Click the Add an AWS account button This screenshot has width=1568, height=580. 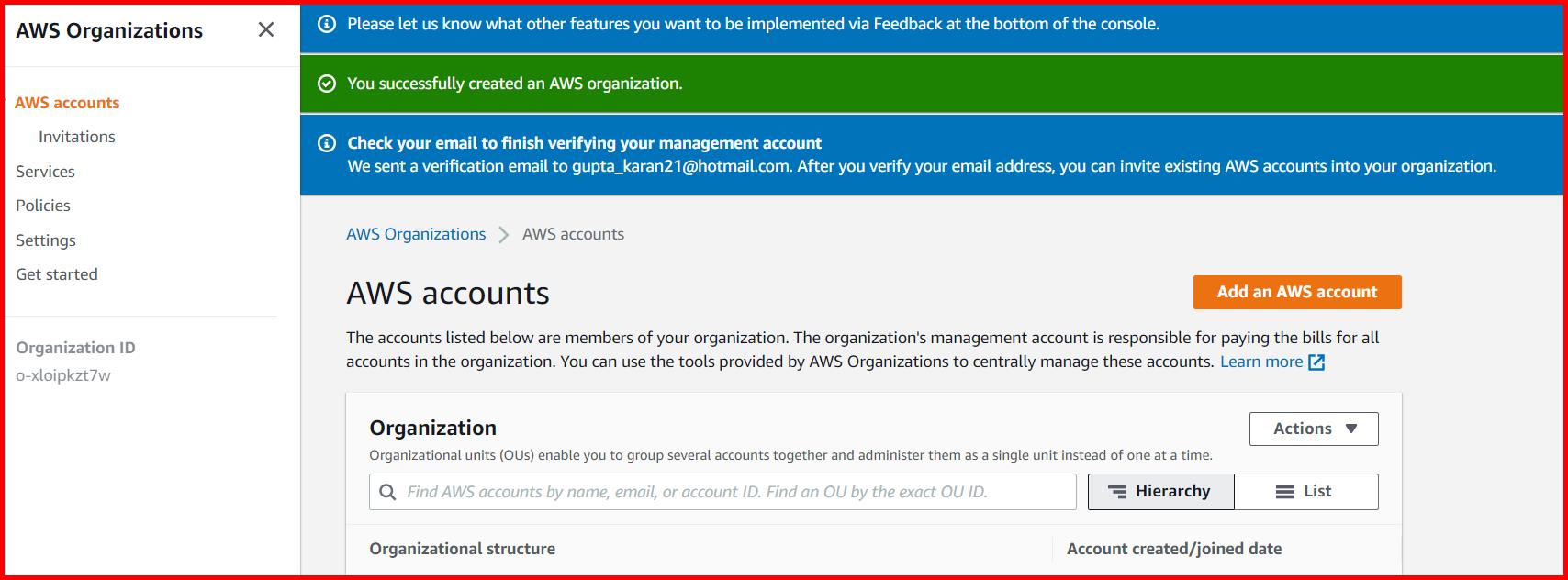(1296, 292)
